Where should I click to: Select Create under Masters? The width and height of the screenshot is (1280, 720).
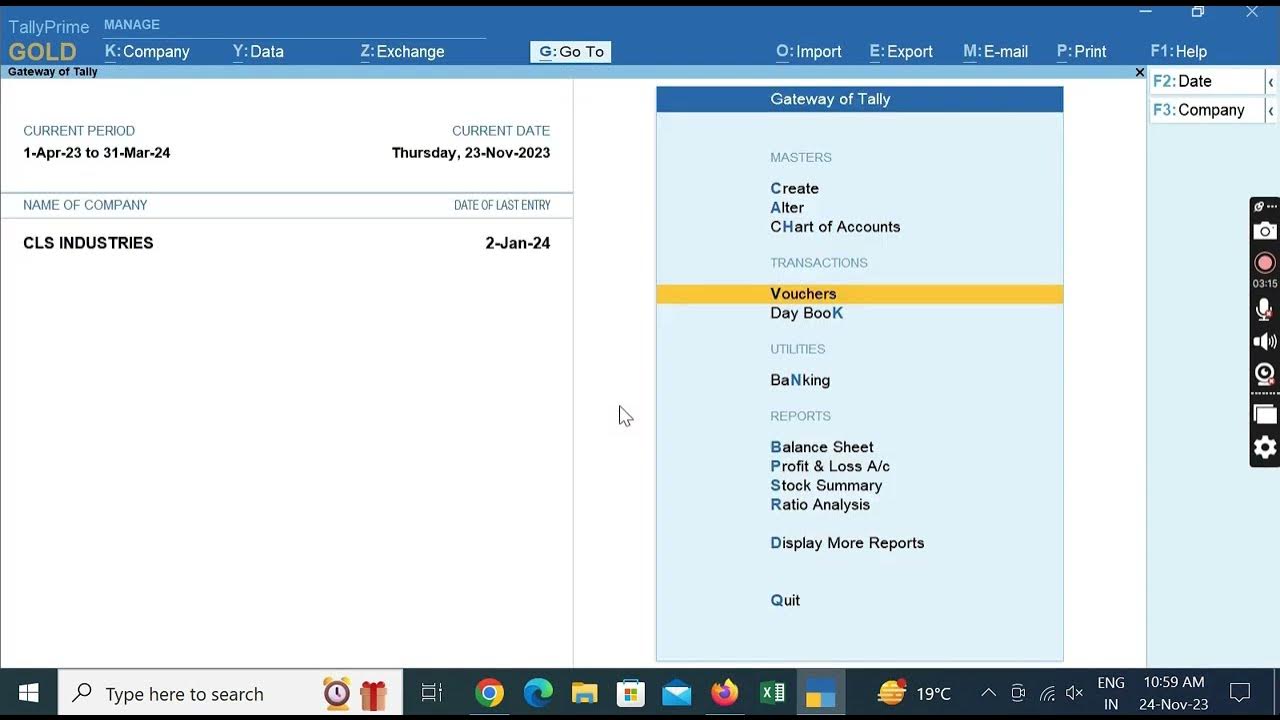click(794, 188)
